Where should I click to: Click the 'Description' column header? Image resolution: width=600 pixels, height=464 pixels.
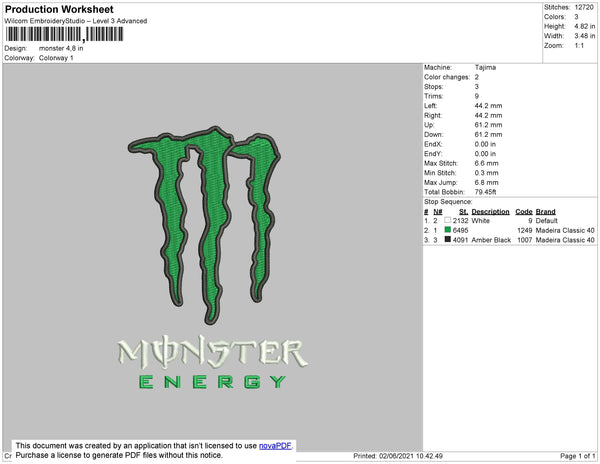[490, 212]
